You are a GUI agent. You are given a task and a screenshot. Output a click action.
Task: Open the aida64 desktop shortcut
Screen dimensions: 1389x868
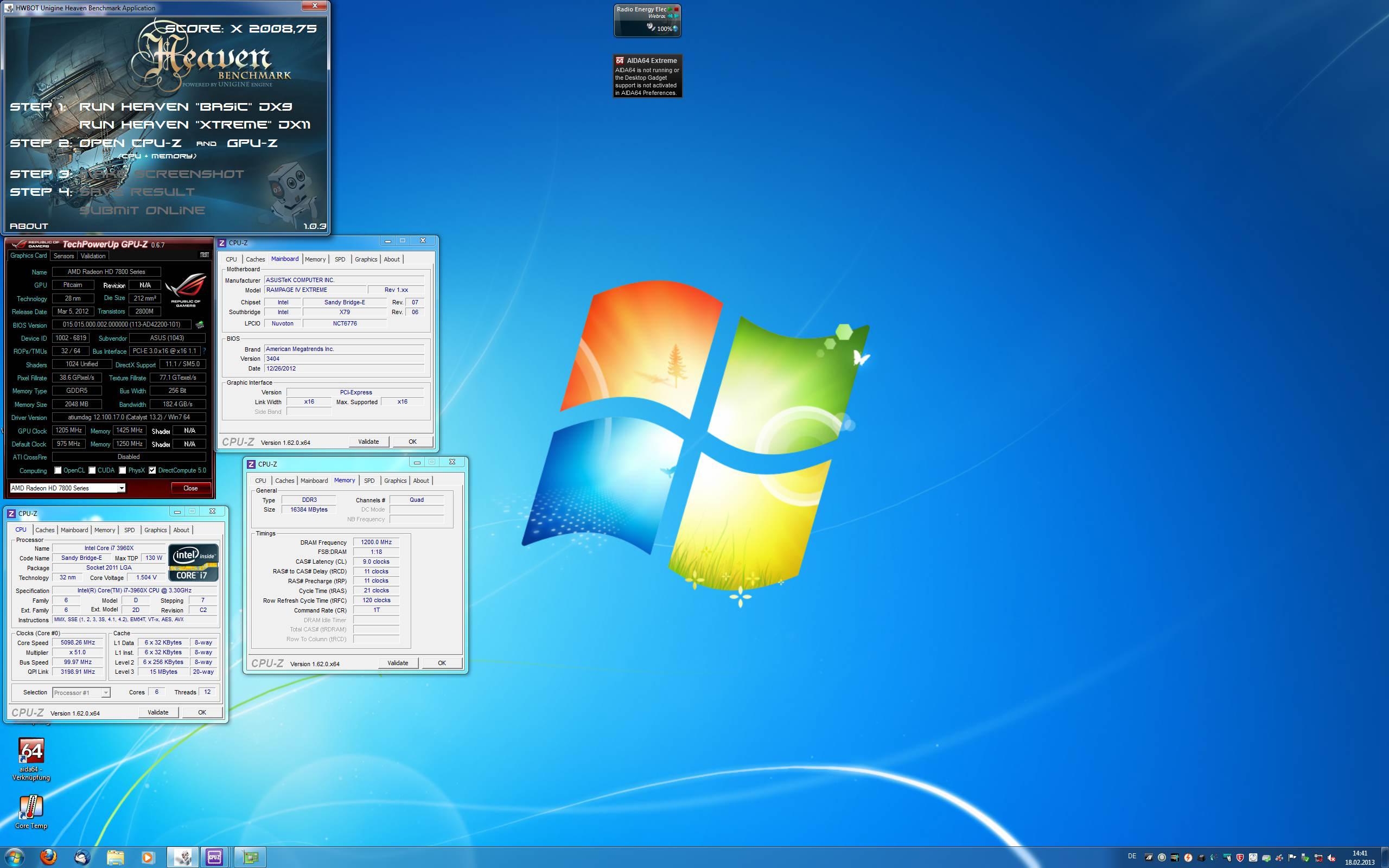click(31, 759)
